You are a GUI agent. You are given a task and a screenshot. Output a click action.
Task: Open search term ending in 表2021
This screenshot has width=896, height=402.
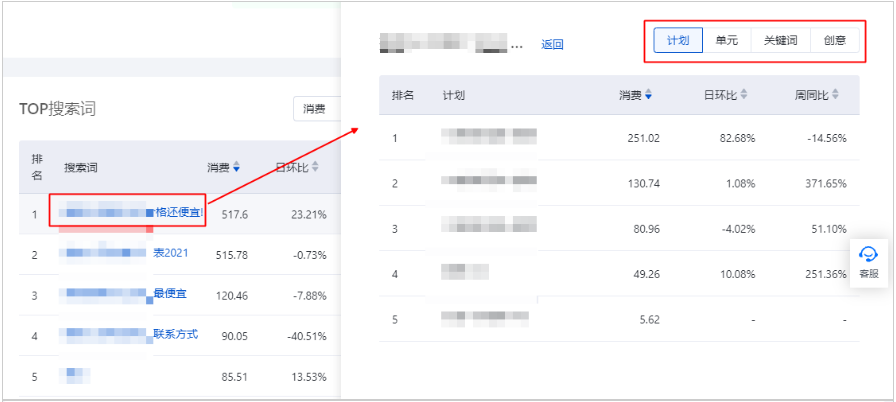[170, 254]
